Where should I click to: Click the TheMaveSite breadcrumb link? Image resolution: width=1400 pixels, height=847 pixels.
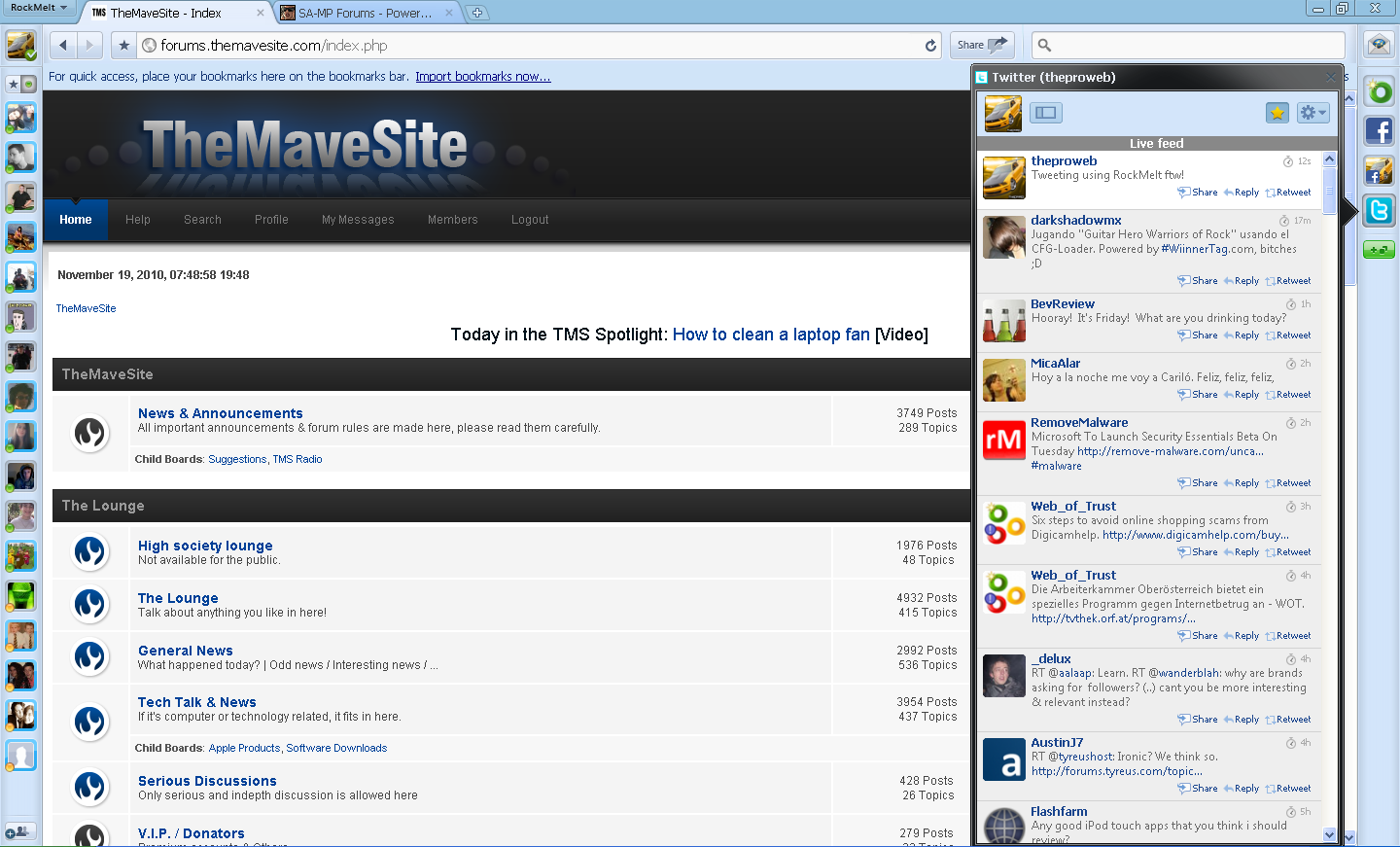click(86, 308)
